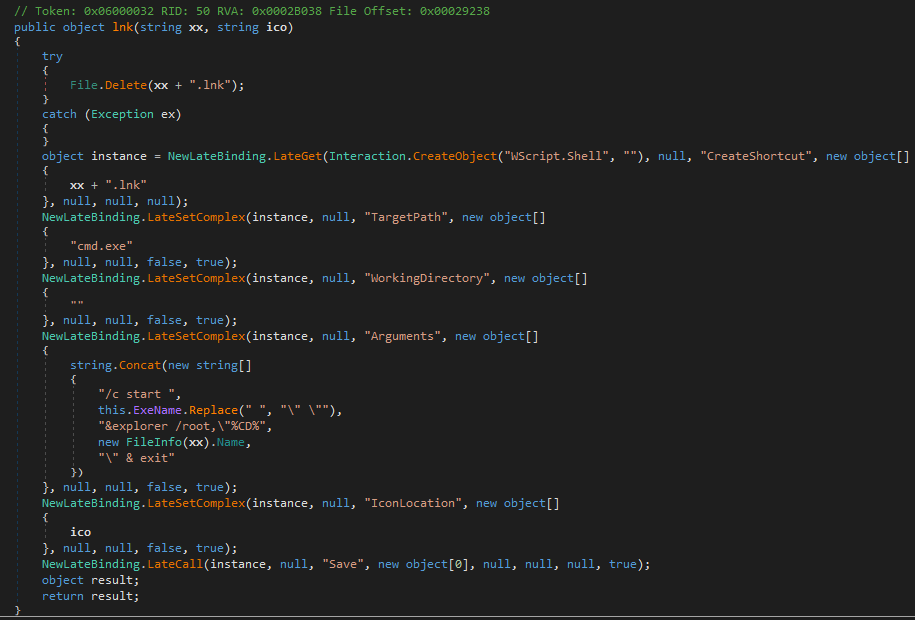
Task: Click the catch keyword
Action: [x=60, y=114]
